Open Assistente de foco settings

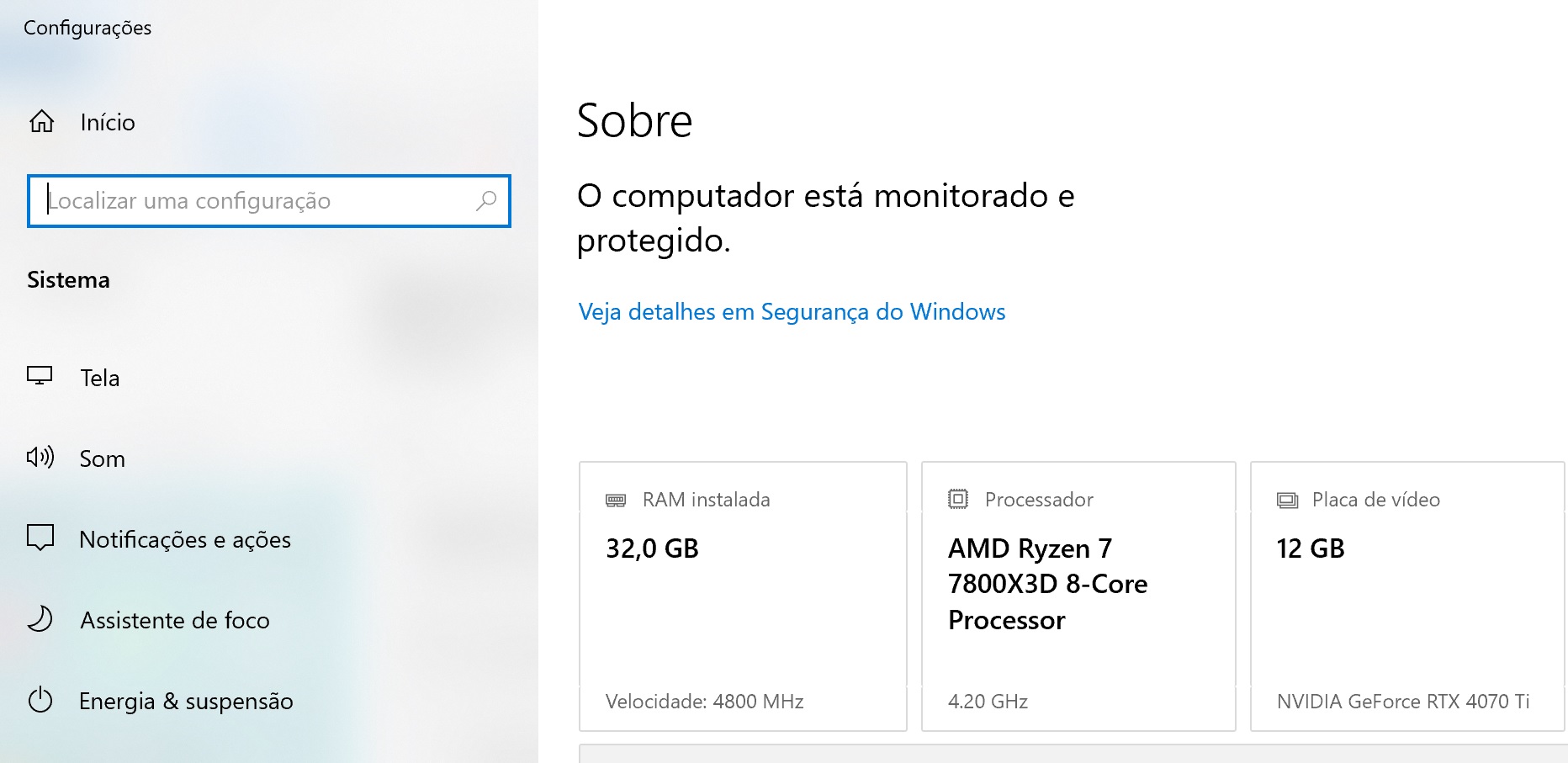point(175,620)
